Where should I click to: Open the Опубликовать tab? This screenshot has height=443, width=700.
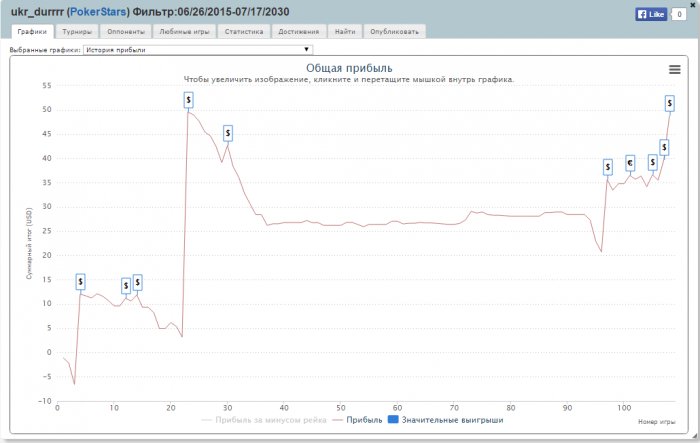[x=395, y=32]
